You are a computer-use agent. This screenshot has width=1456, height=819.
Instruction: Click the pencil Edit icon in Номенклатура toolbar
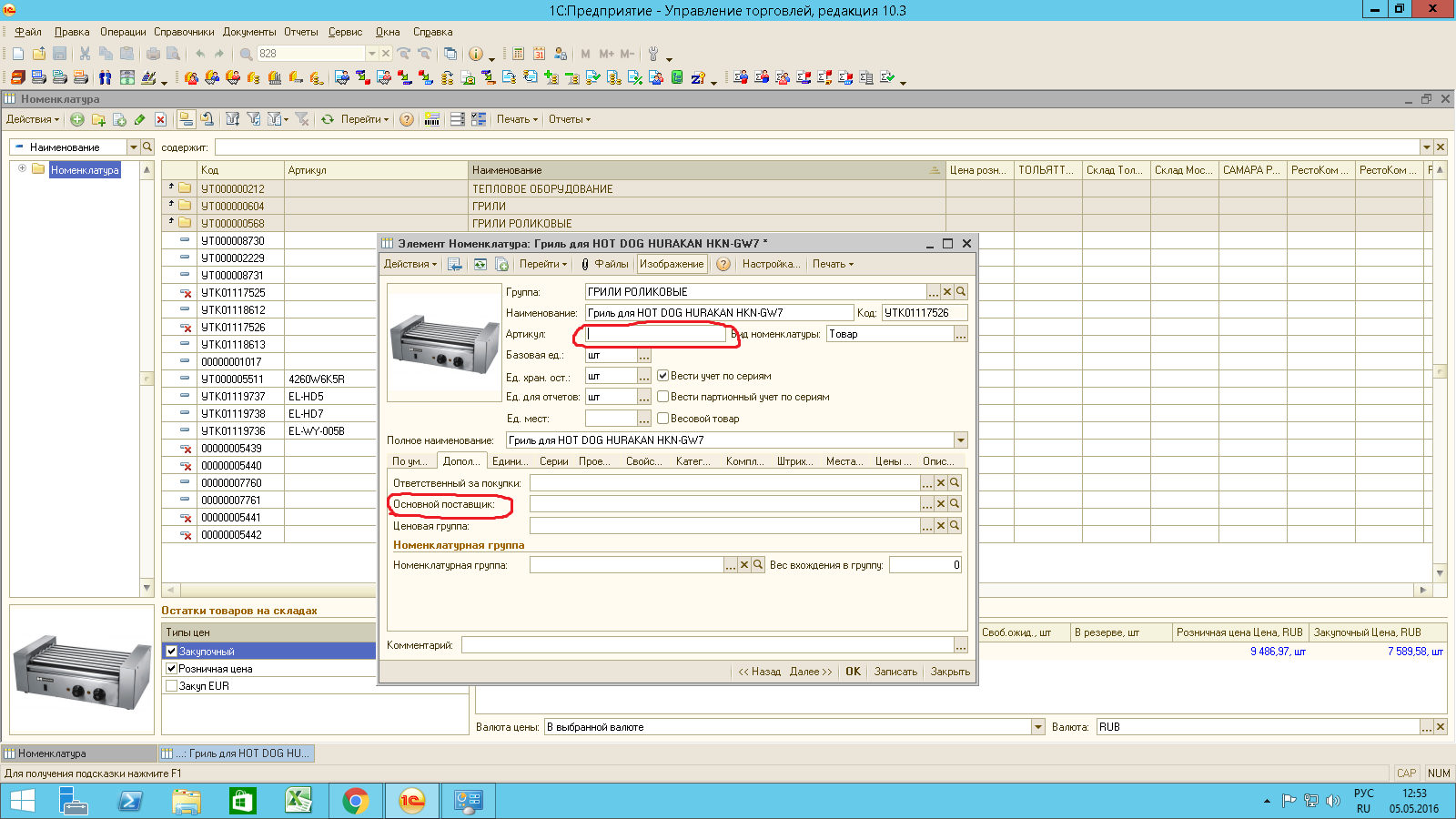tap(139, 119)
